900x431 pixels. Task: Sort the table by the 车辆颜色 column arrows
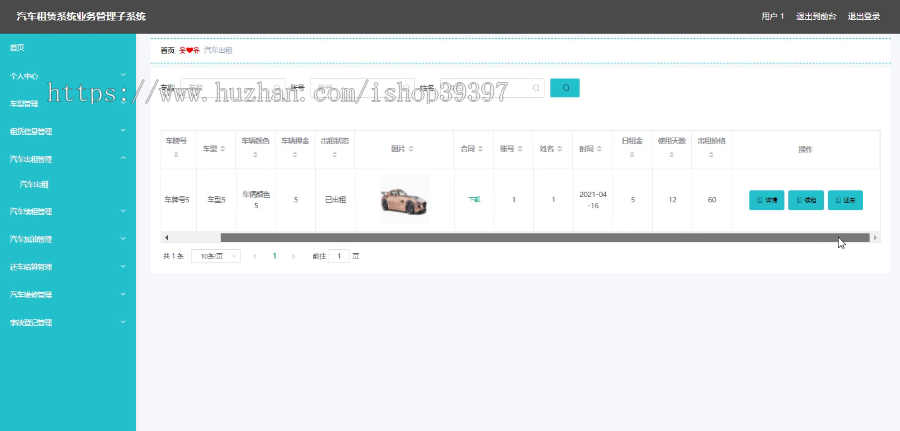tap(255, 155)
